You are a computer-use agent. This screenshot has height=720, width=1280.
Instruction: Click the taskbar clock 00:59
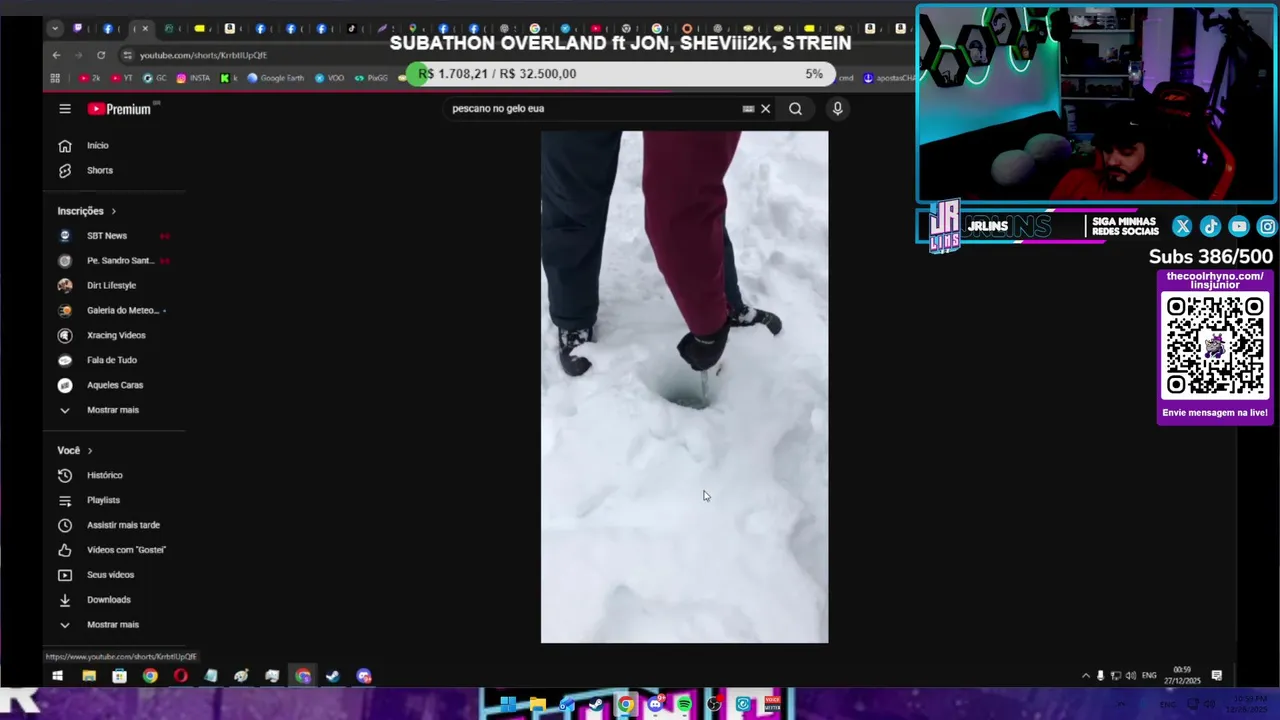tap(1182, 676)
